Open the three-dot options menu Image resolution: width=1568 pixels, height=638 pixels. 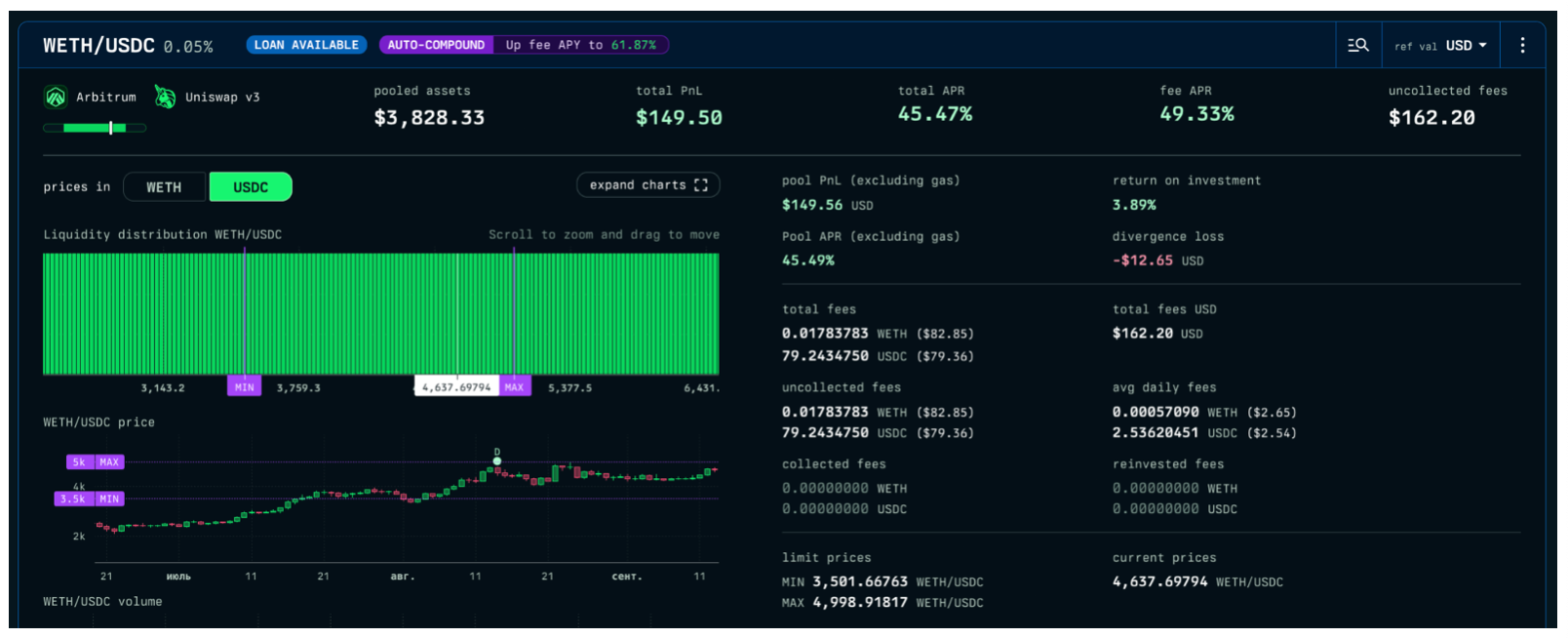pyautogui.click(x=1522, y=45)
